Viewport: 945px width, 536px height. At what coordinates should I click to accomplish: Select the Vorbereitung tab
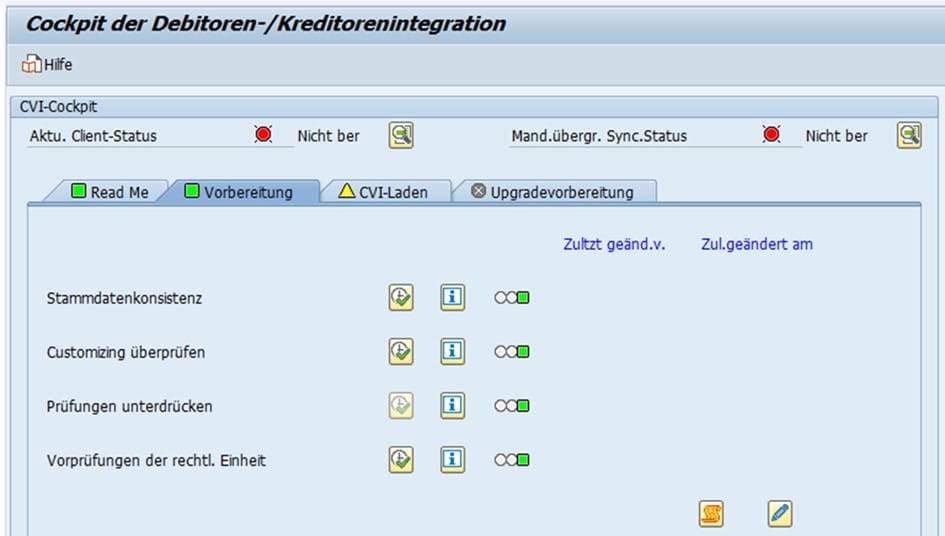pyautogui.click(x=239, y=192)
